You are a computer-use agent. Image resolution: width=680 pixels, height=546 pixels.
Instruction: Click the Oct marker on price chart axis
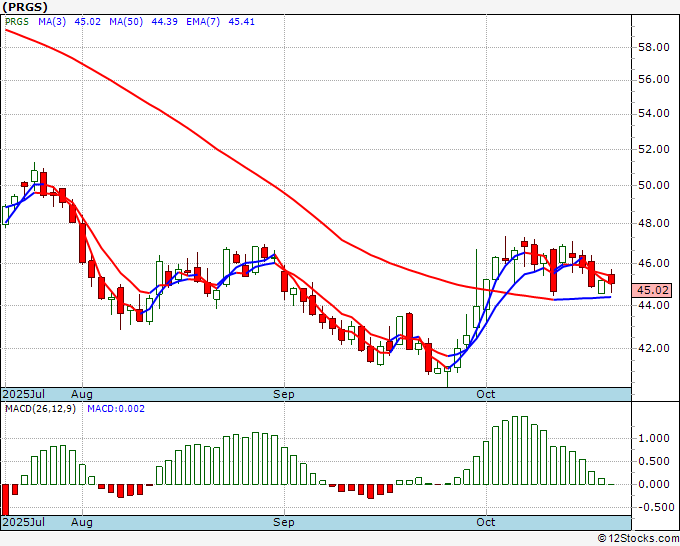click(x=487, y=394)
